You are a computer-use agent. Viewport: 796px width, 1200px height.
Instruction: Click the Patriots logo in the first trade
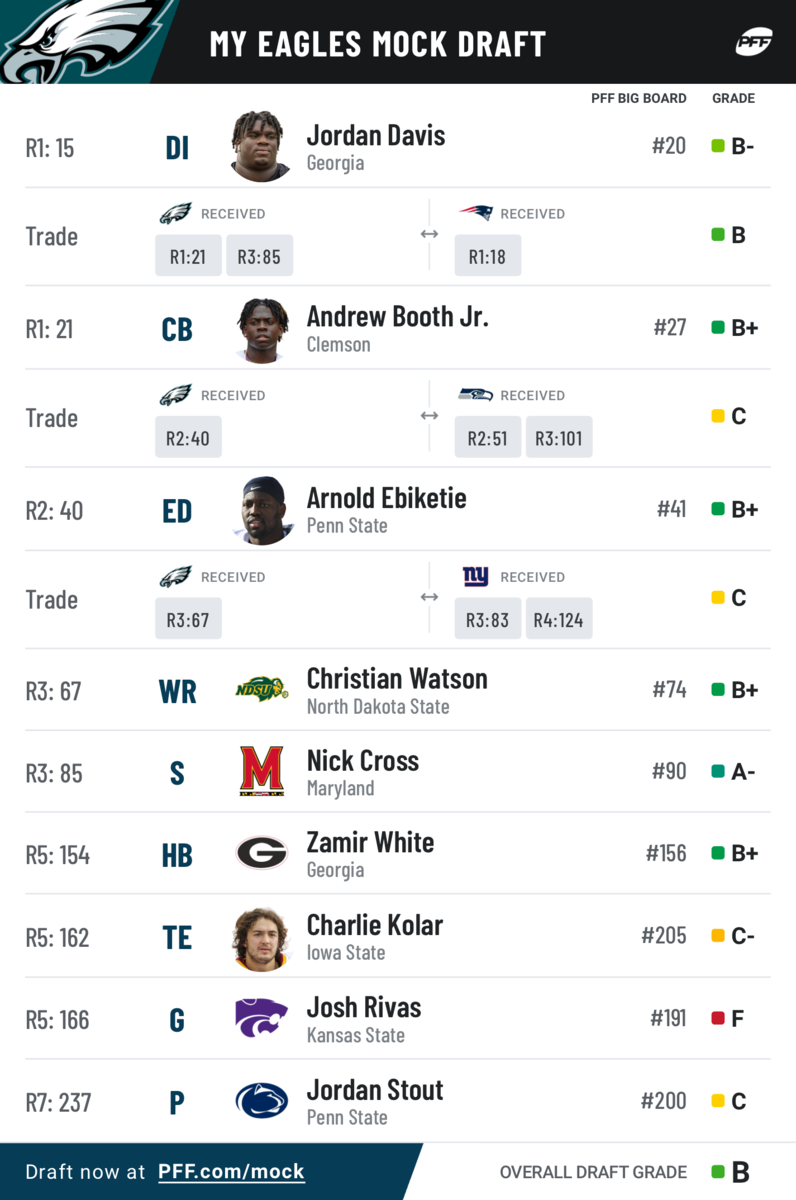(x=476, y=213)
